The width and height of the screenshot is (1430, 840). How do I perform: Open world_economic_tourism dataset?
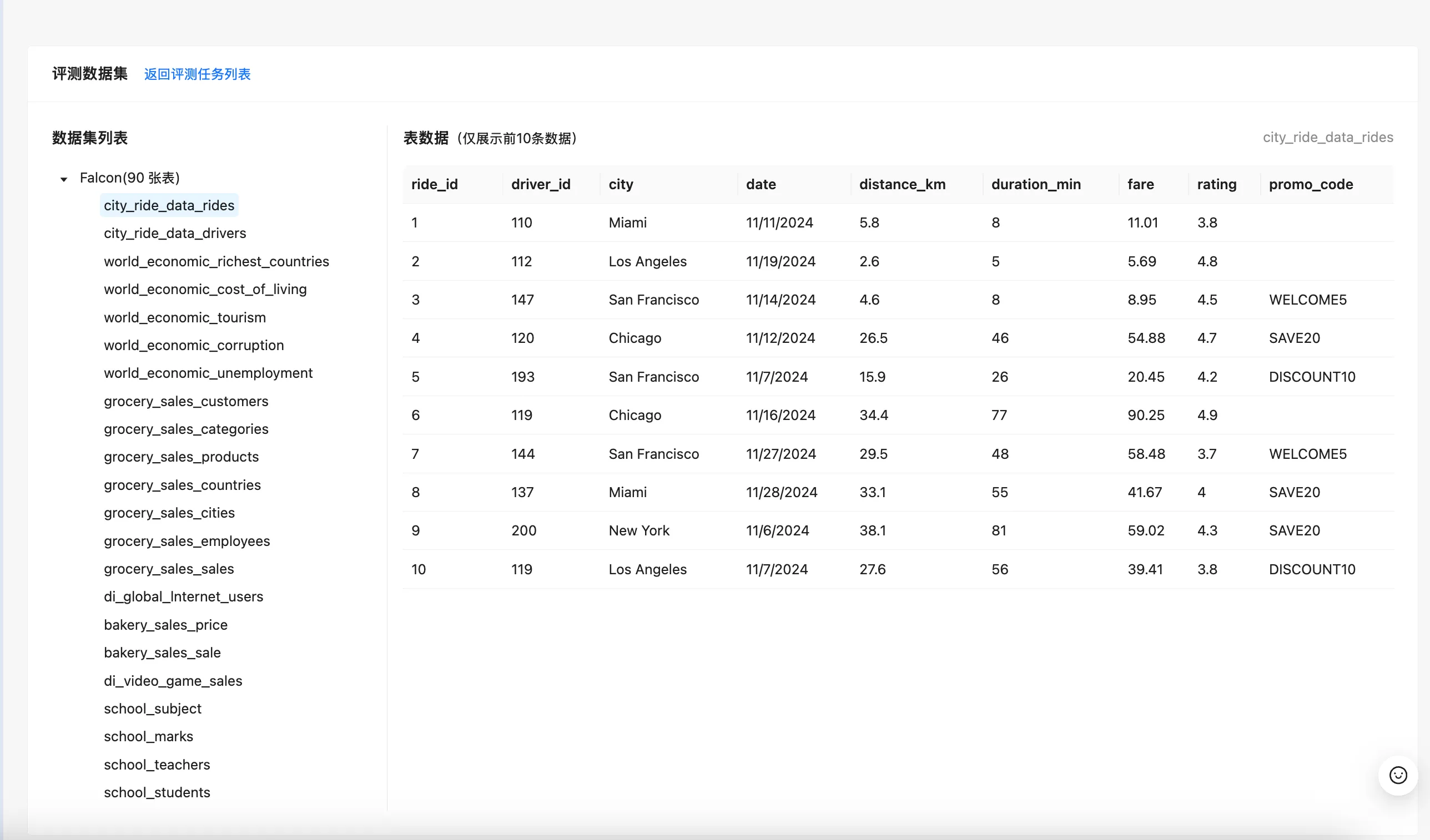[x=184, y=317]
